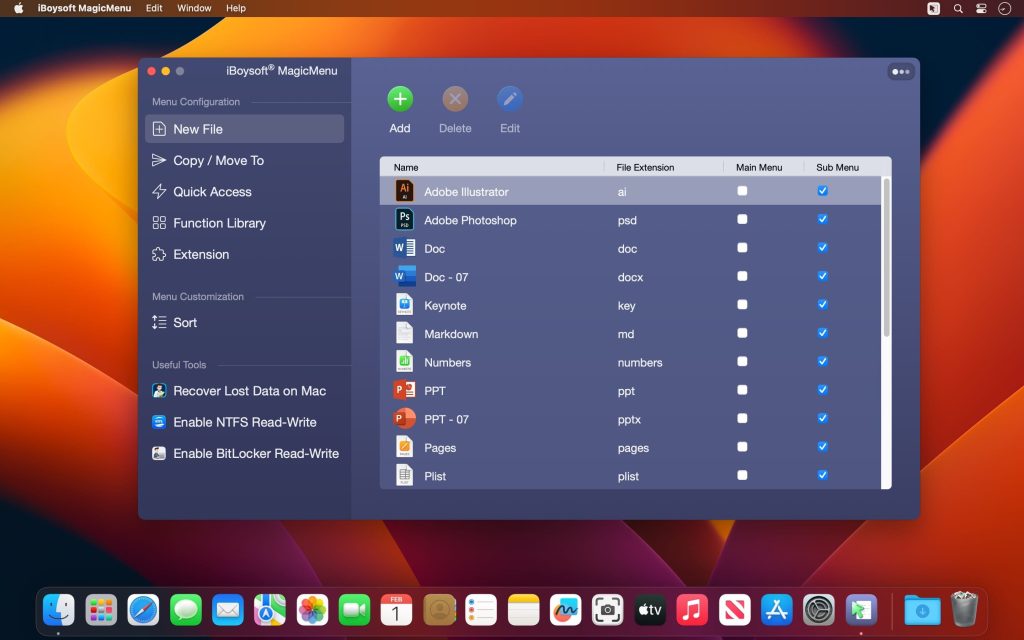This screenshot has height=640, width=1024.
Task: Select the Delete icon in the toolbar
Action: click(455, 100)
